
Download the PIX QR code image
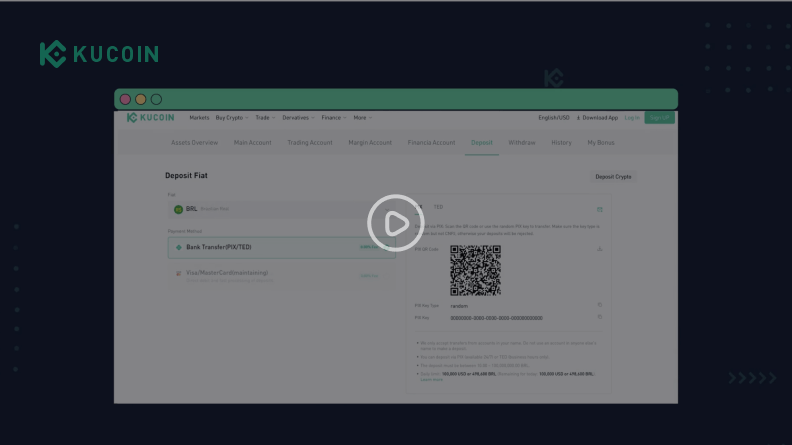click(600, 250)
